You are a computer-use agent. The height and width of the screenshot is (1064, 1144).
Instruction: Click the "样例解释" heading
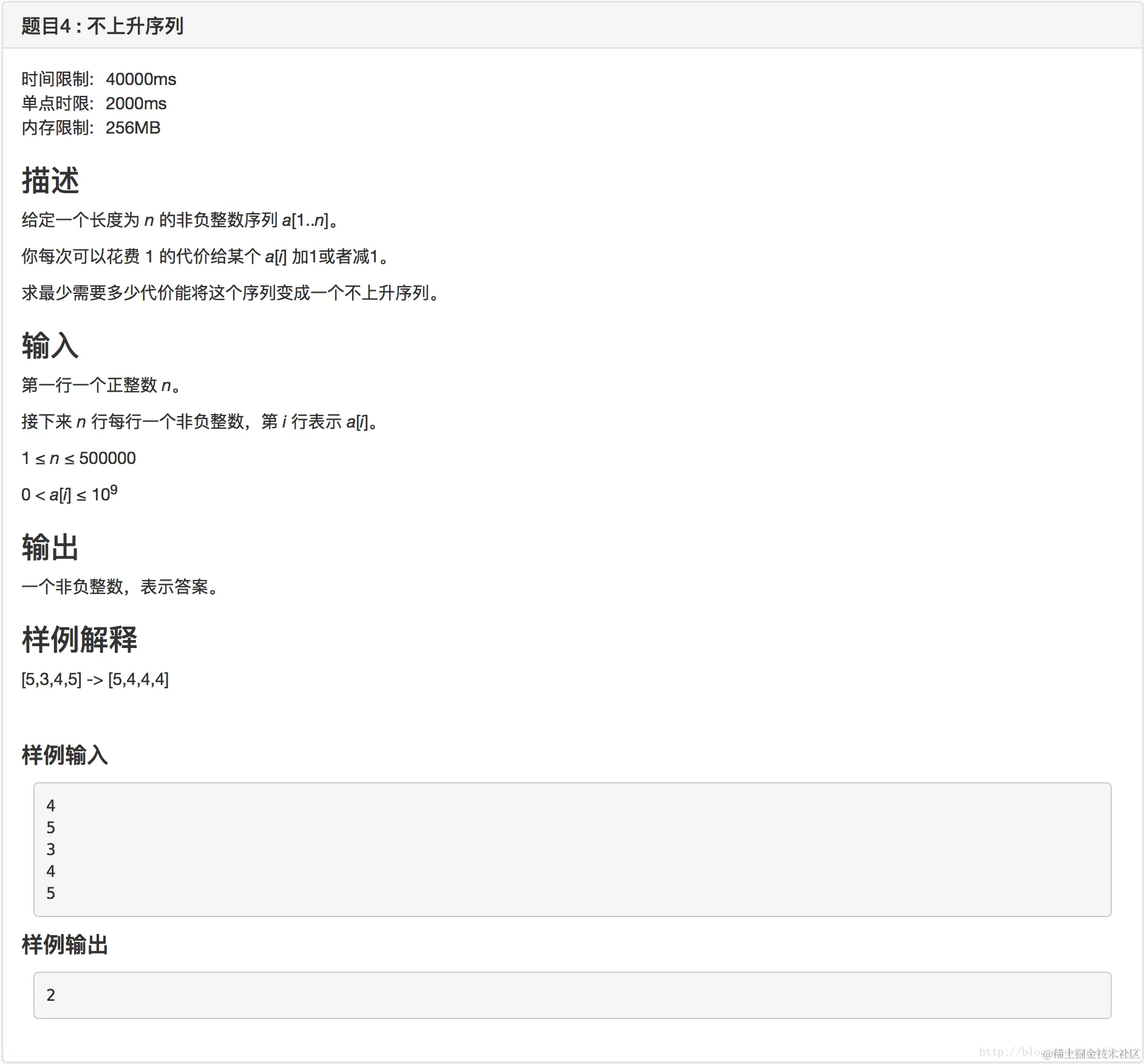pyautogui.click(x=80, y=639)
